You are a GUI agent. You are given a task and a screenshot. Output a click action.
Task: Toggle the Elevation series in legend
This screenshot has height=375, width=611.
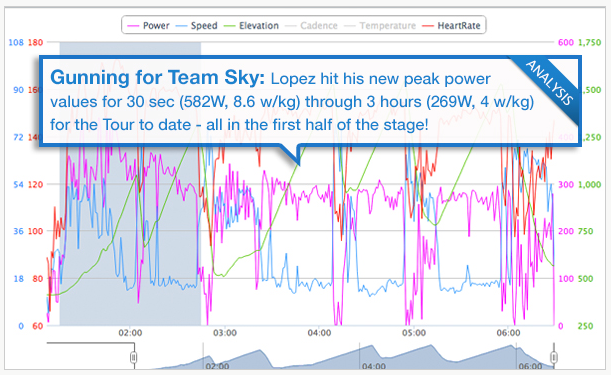tap(251, 26)
